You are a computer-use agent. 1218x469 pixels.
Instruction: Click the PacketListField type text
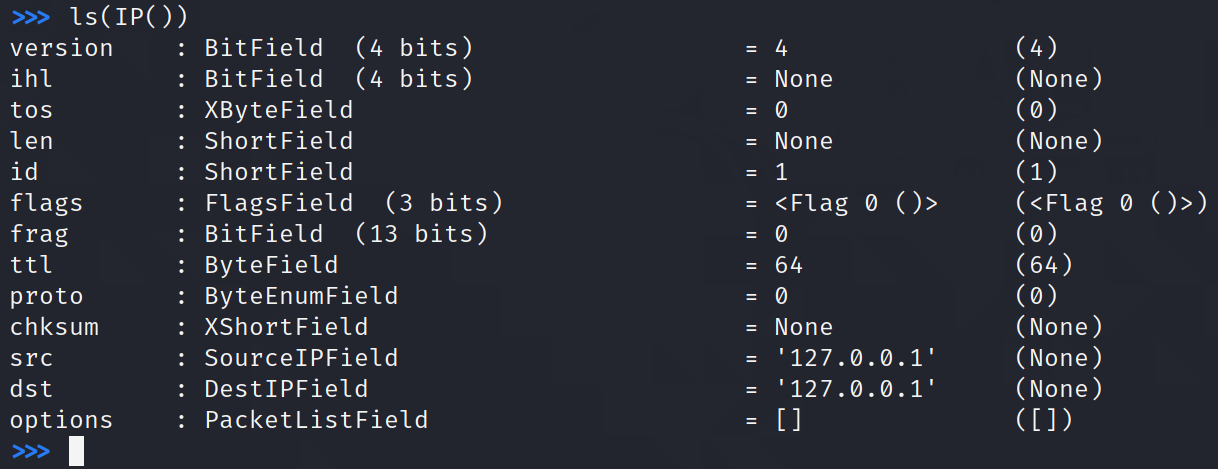click(316, 420)
